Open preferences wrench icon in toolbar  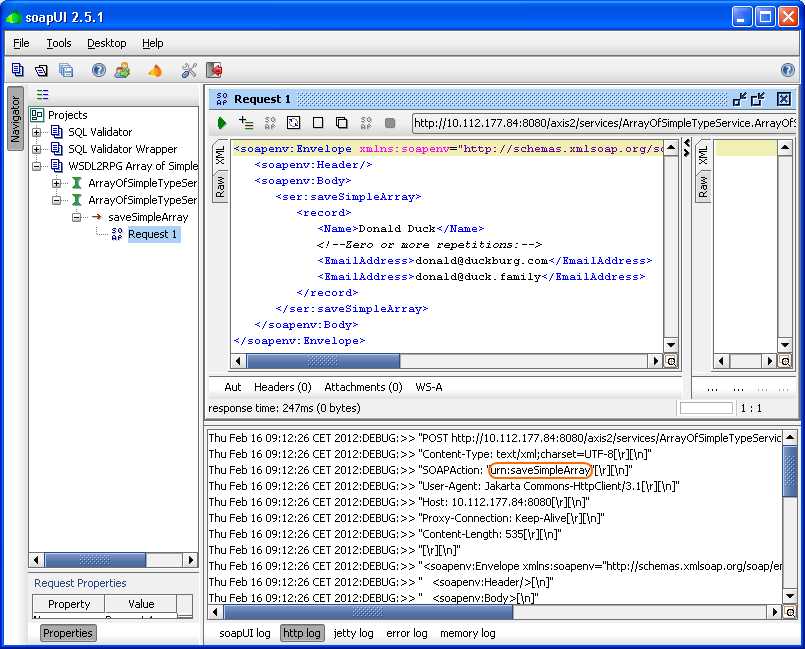(189, 70)
